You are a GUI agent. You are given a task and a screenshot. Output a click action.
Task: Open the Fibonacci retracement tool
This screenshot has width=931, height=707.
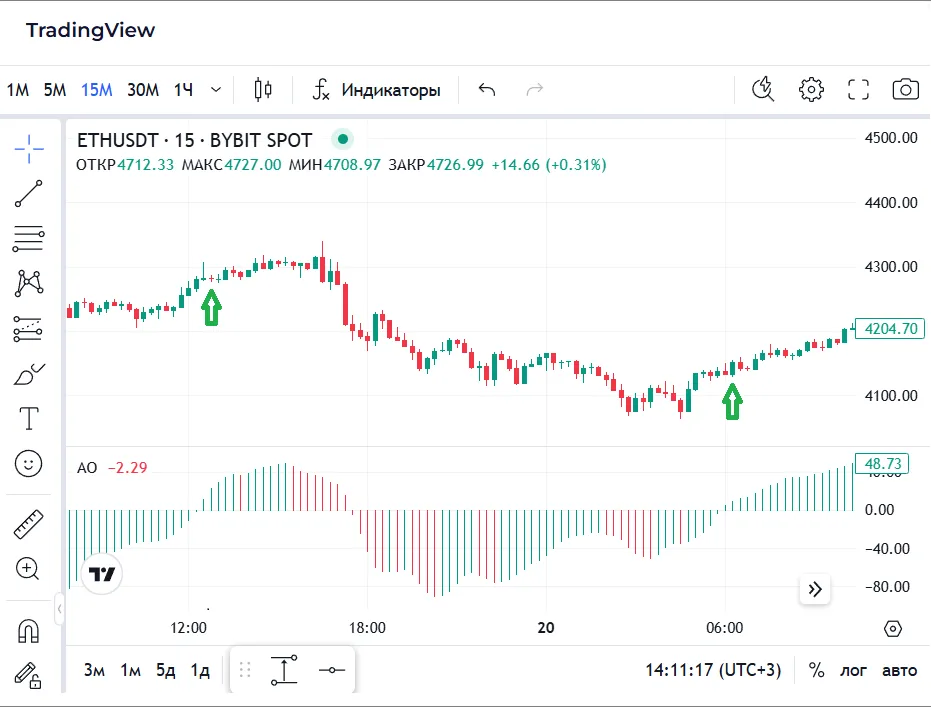click(29, 239)
